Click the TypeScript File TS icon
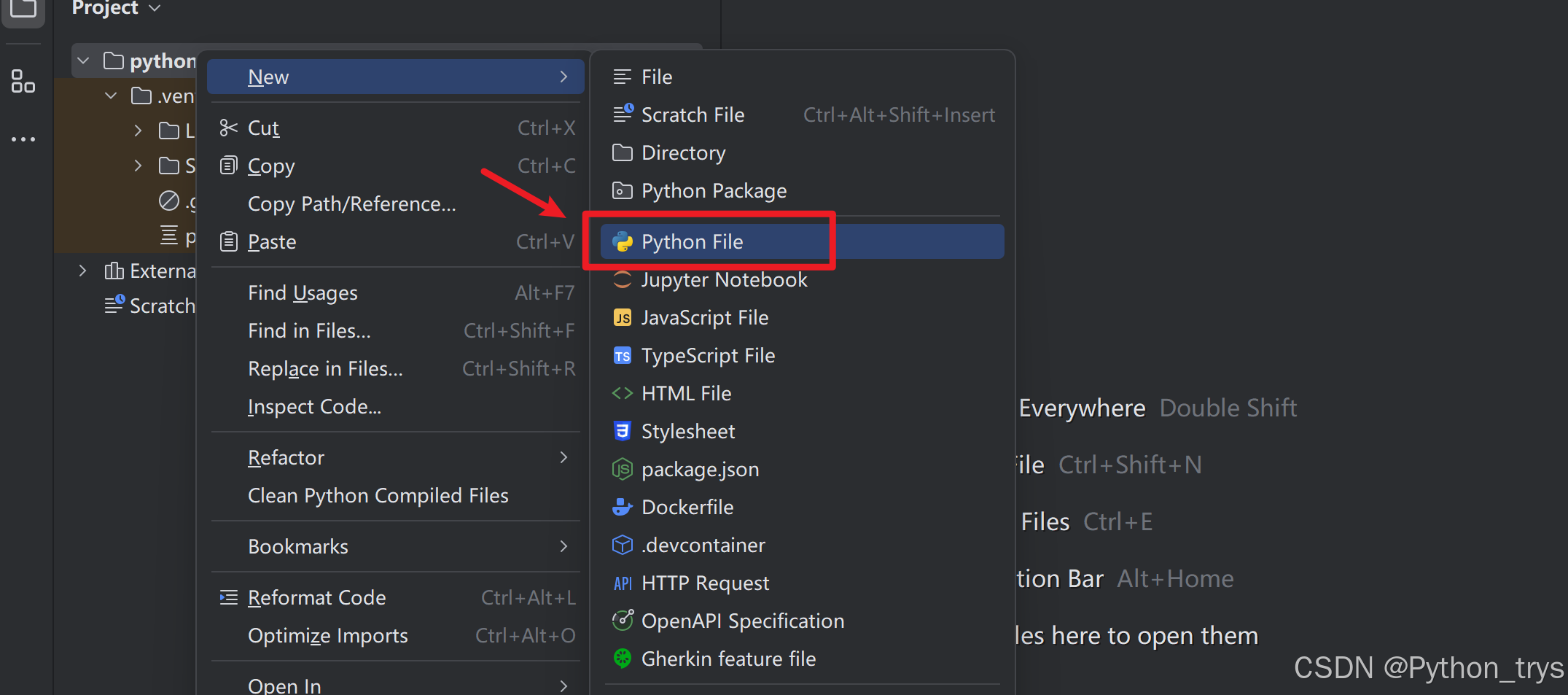 coord(623,356)
